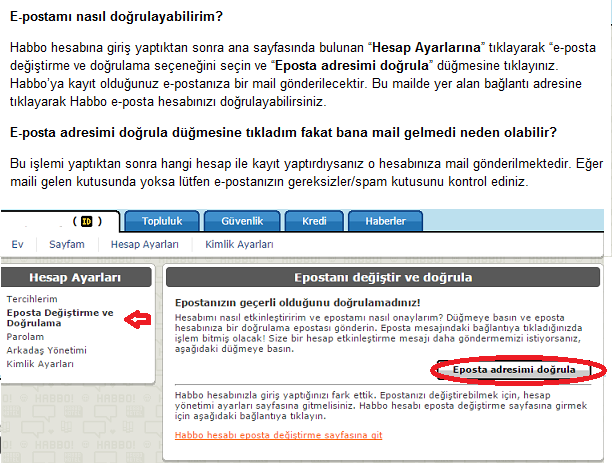The width and height of the screenshot is (615, 469).
Task: Click the heading about 'bana mail gelmedi neden olabilir?'
Action: pyautogui.click(x=283, y=133)
